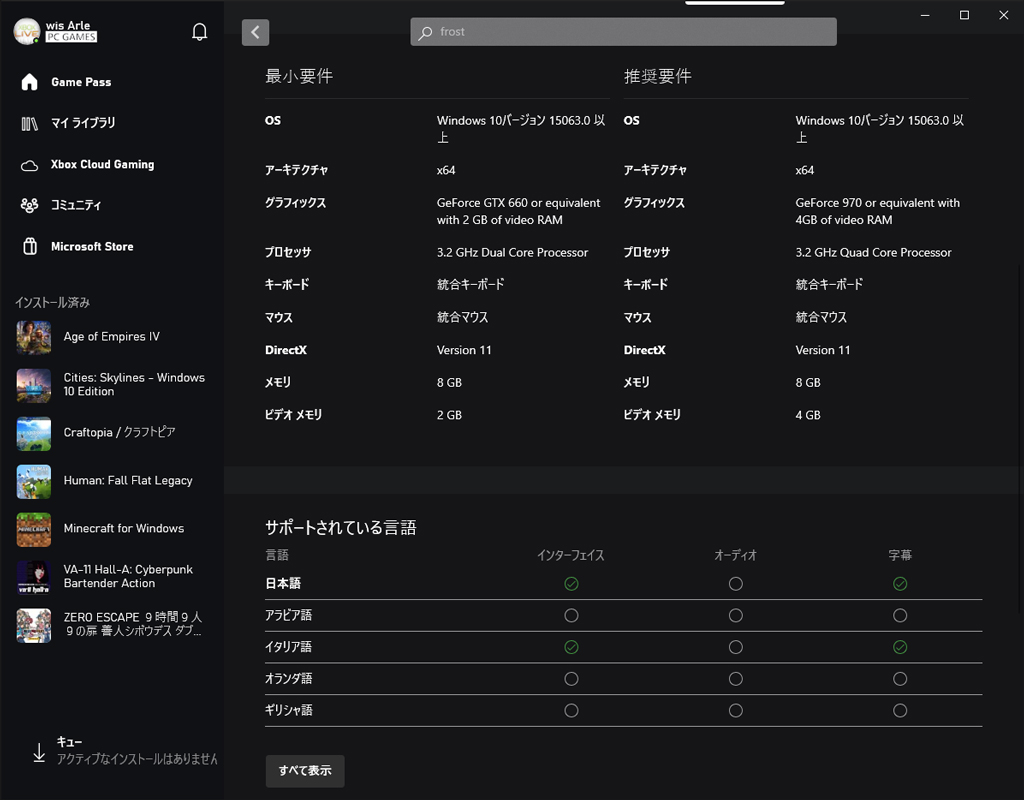Open the Game Pass section icon
Screen dimensions: 1024x800
[x=28, y=82]
